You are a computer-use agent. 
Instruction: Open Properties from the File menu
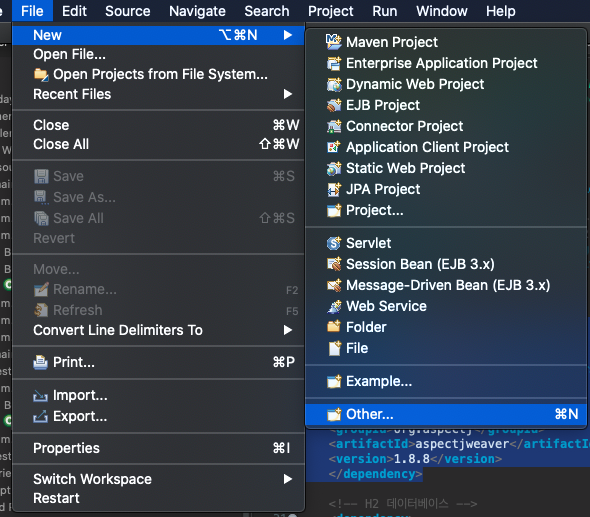(x=158, y=448)
